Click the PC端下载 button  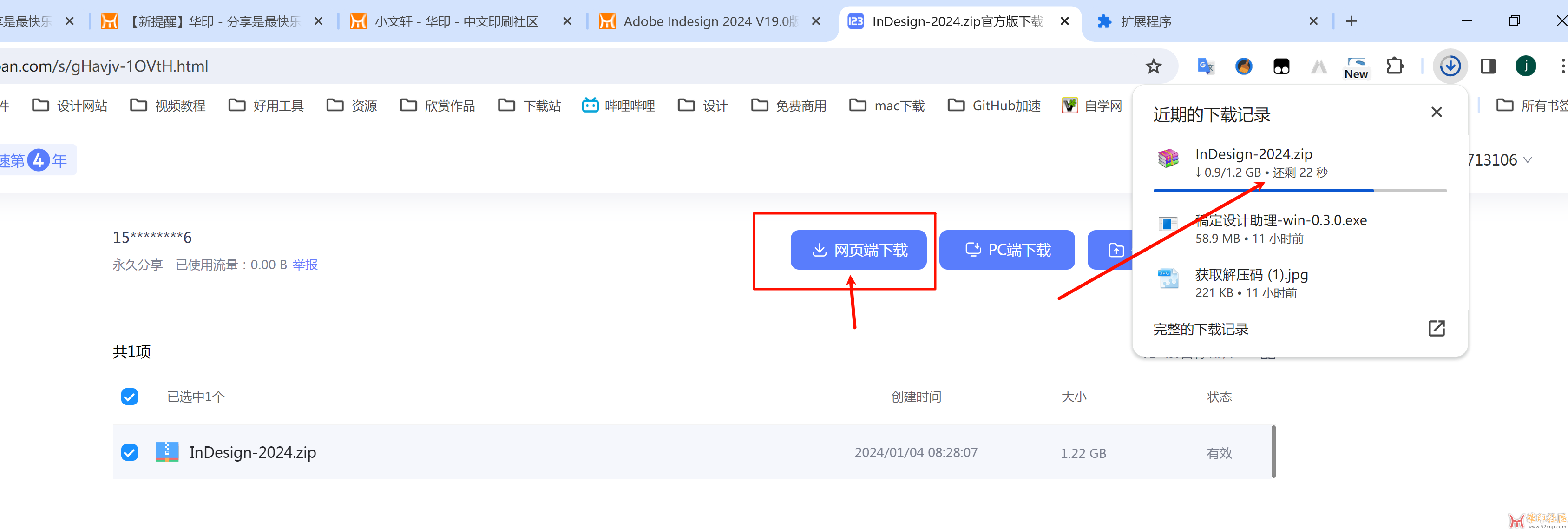click(x=1007, y=250)
